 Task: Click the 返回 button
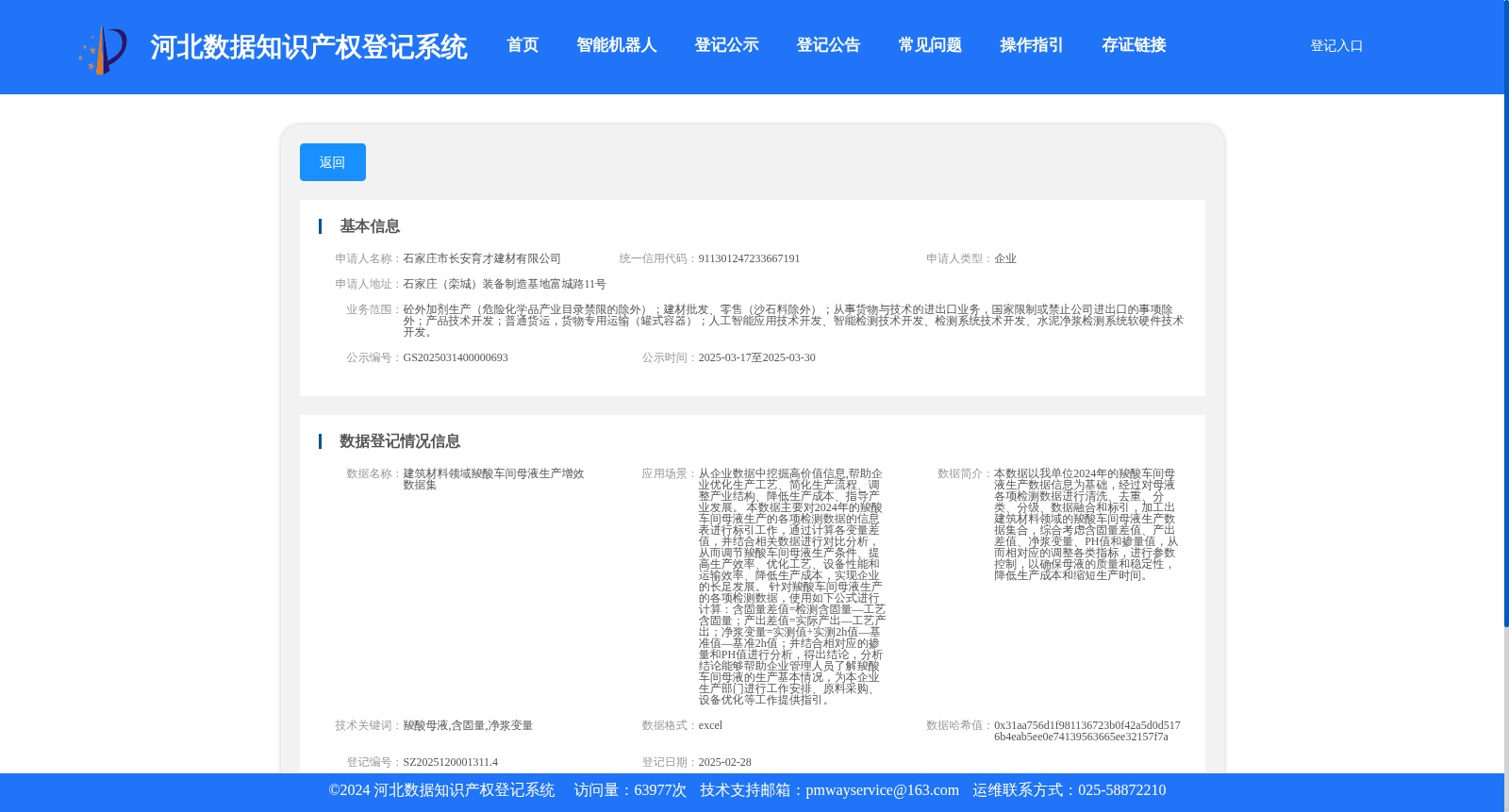click(333, 162)
